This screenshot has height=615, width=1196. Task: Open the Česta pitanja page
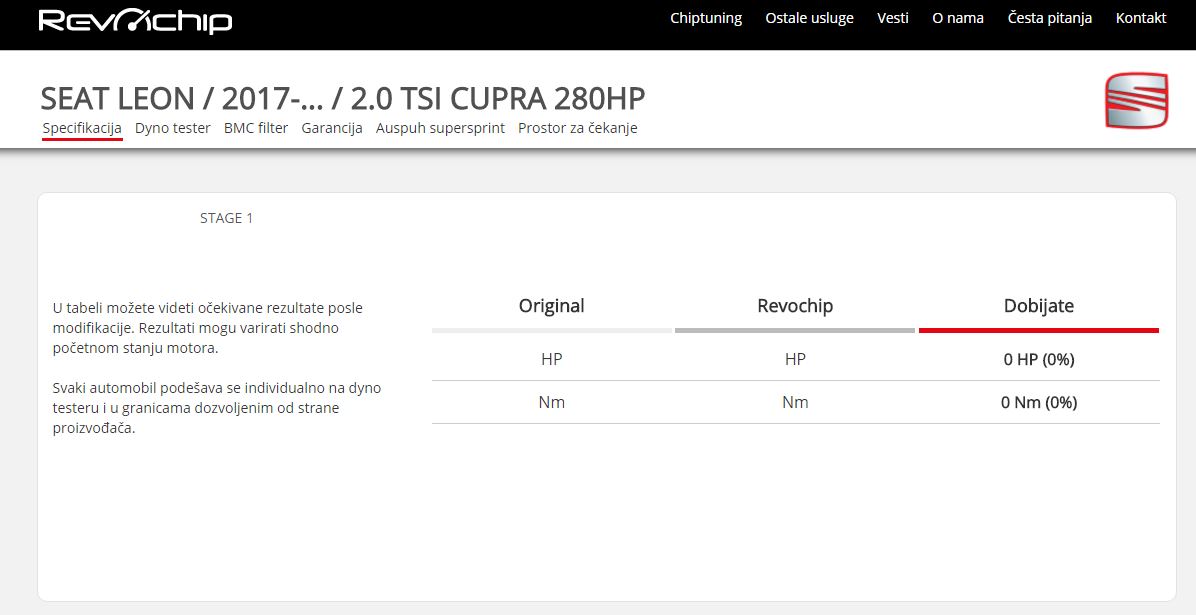pyautogui.click(x=1050, y=18)
